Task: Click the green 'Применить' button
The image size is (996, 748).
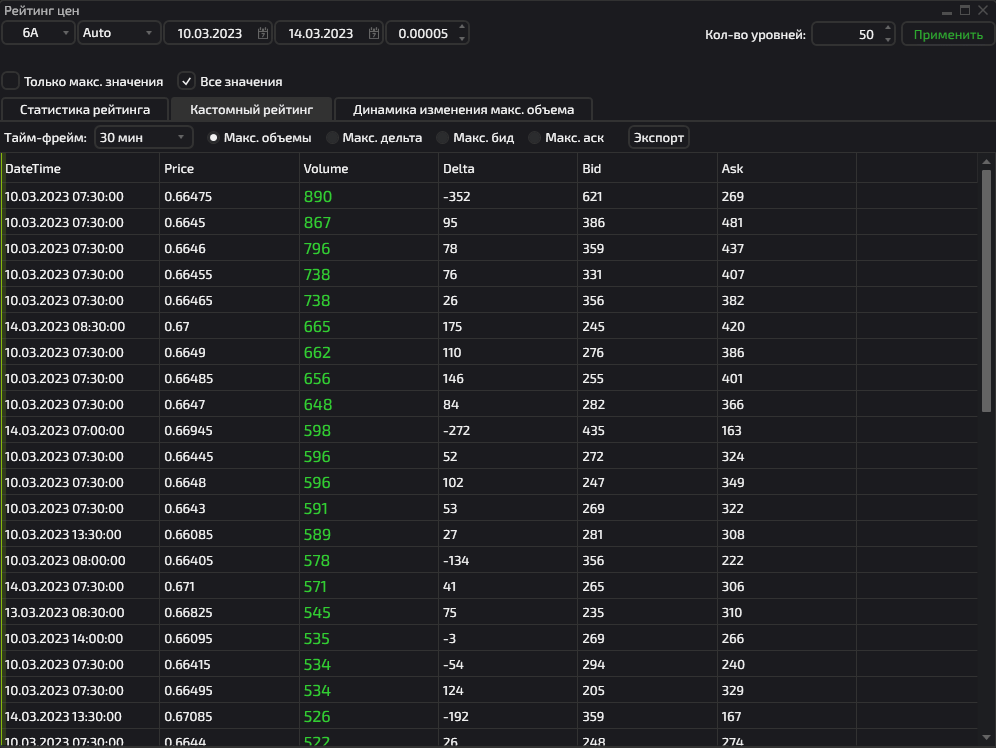Action: coord(948,34)
